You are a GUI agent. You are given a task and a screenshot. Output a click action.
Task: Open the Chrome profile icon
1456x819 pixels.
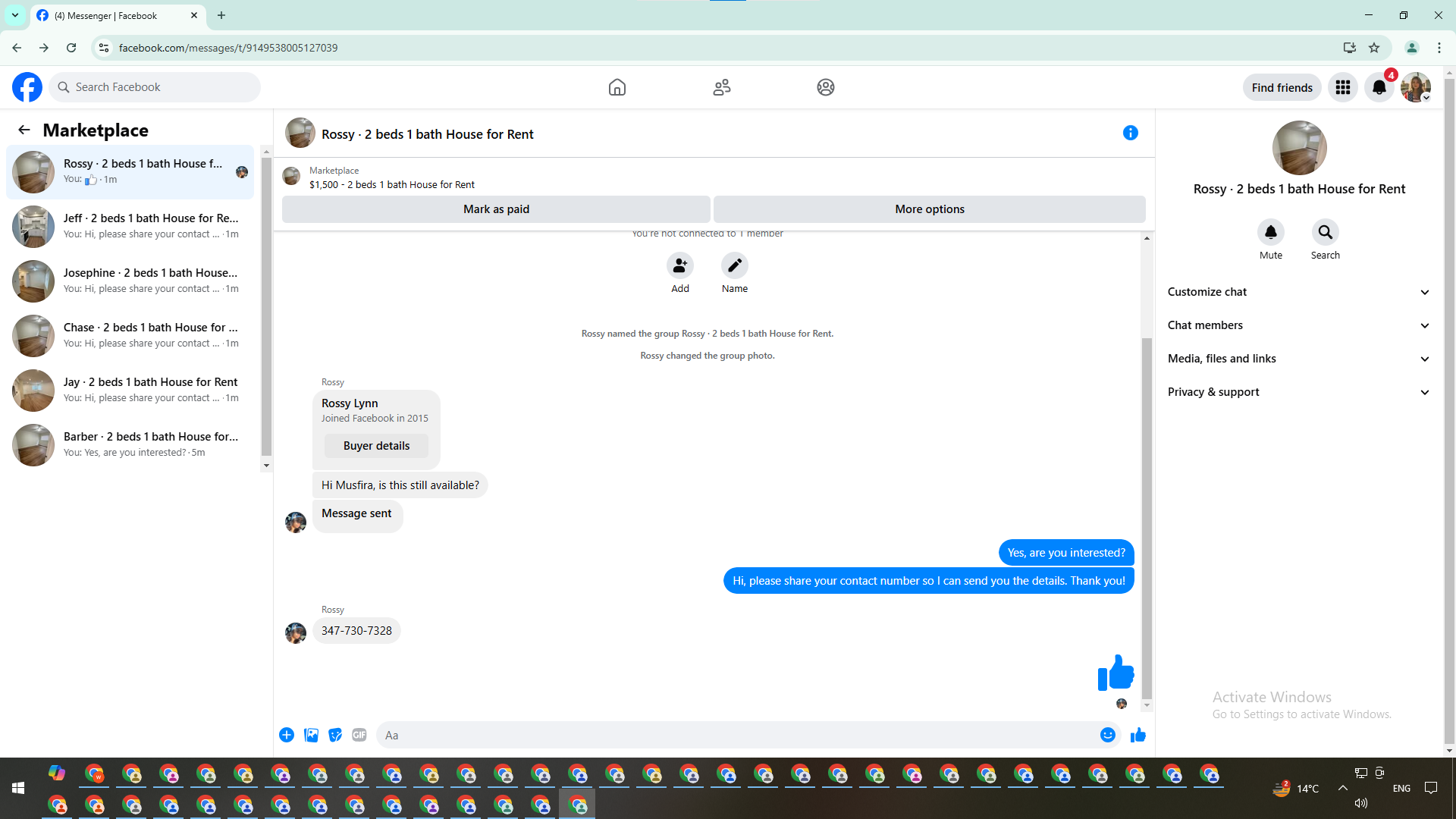(1412, 48)
